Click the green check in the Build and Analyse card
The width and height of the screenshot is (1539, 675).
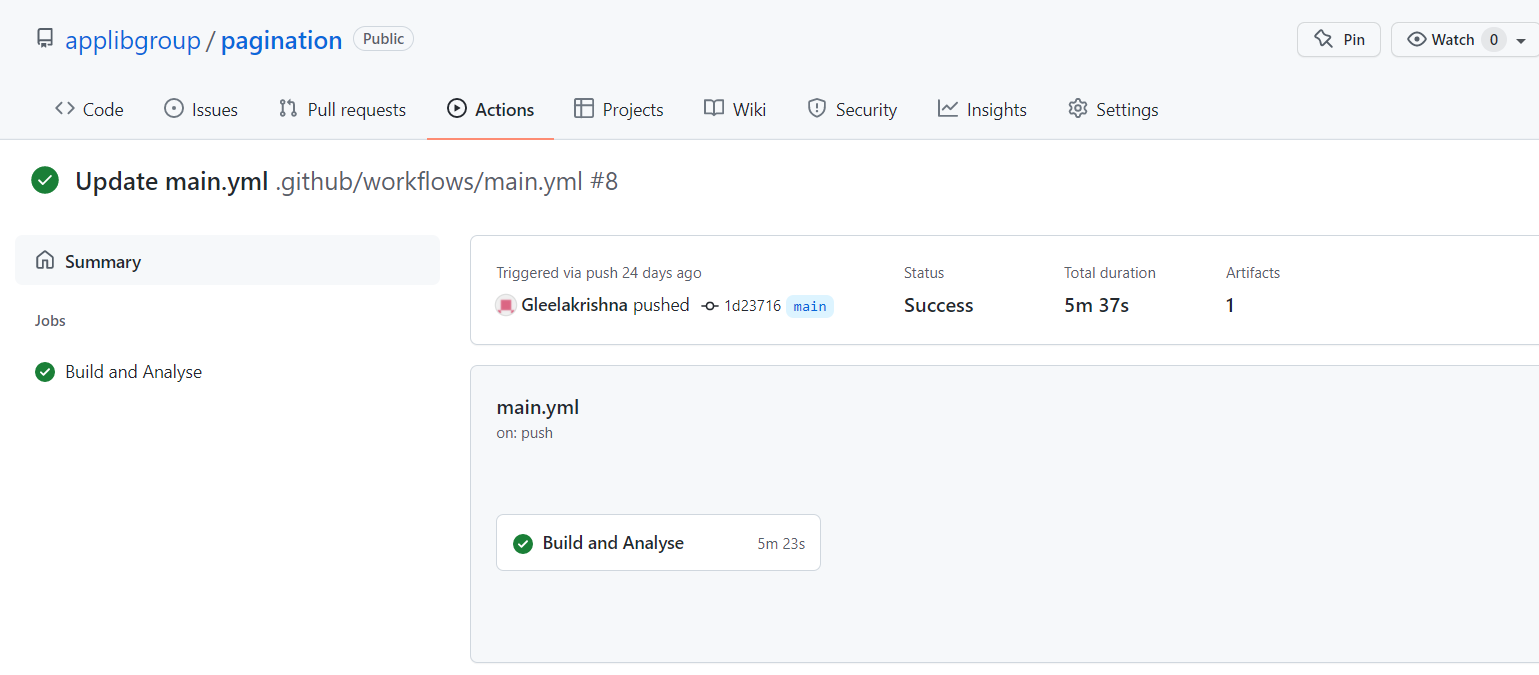pos(523,543)
